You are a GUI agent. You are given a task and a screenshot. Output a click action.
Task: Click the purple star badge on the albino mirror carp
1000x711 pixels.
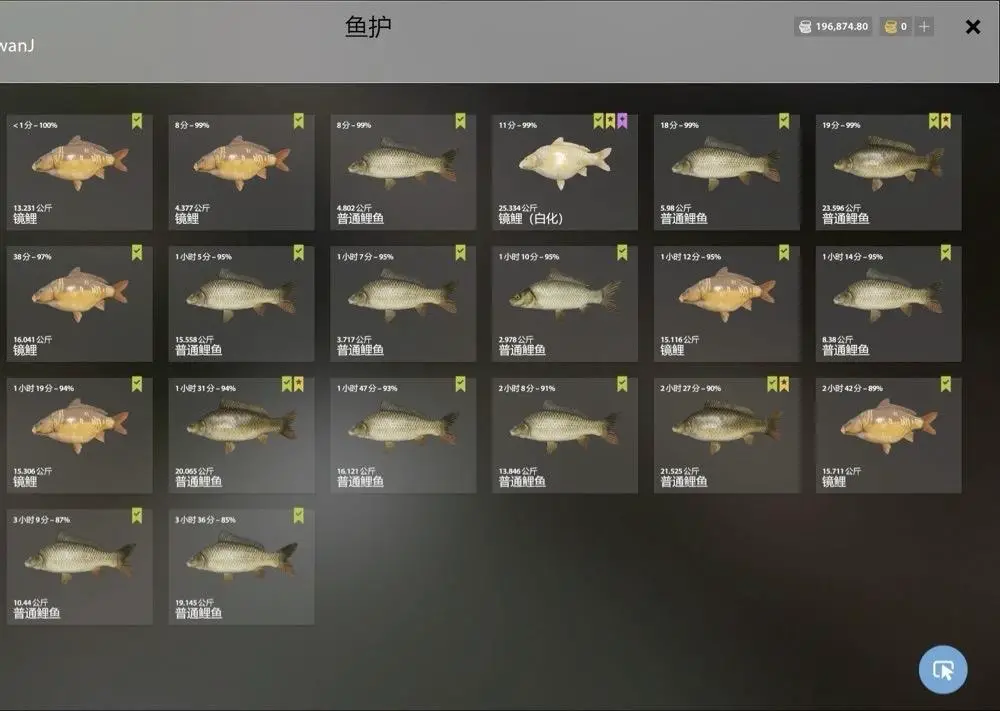click(x=622, y=121)
